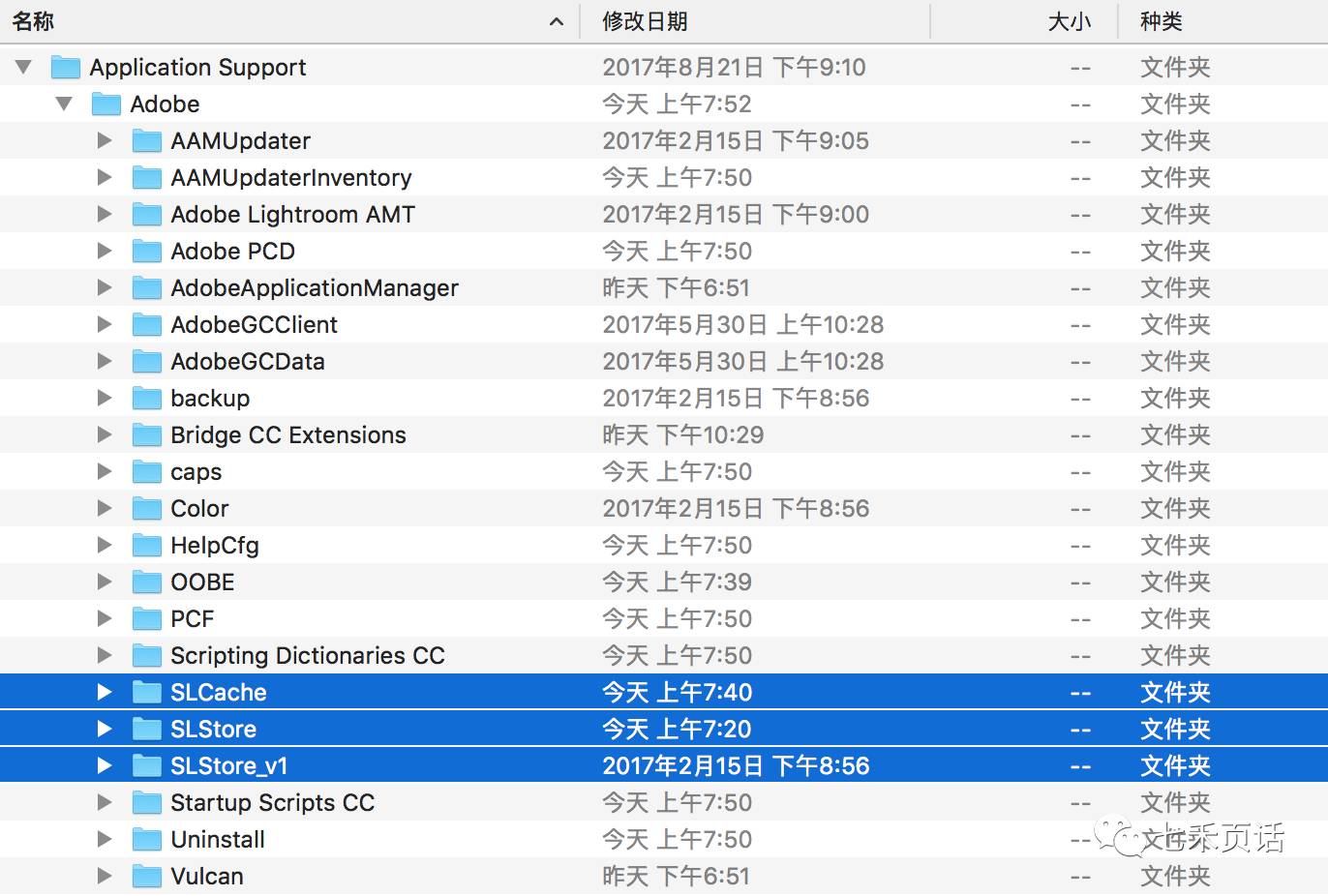The width and height of the screenshot is (1328, 896).
Task: Click the backup folder icon
Action: 147,398
